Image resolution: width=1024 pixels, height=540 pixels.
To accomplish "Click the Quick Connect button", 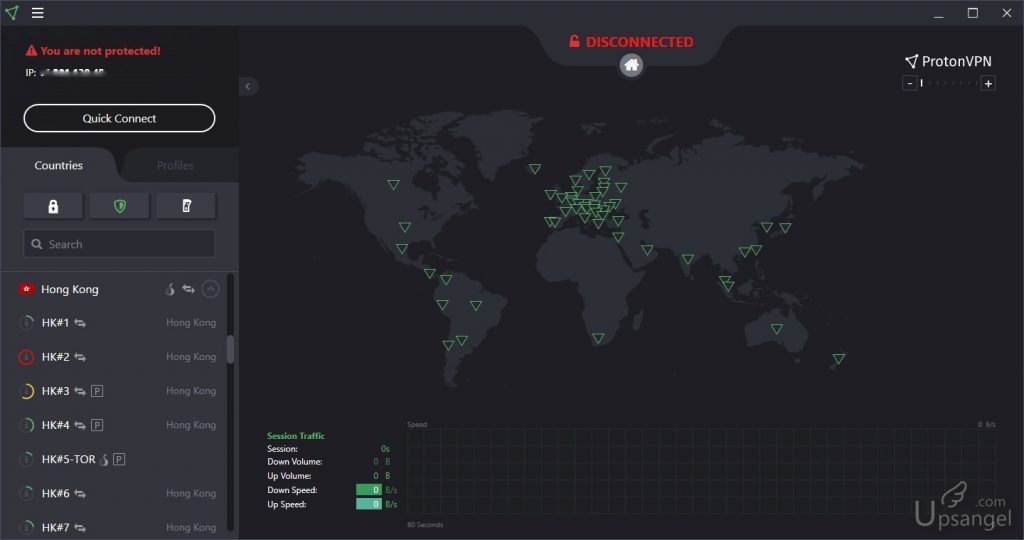I will (120, 118).
